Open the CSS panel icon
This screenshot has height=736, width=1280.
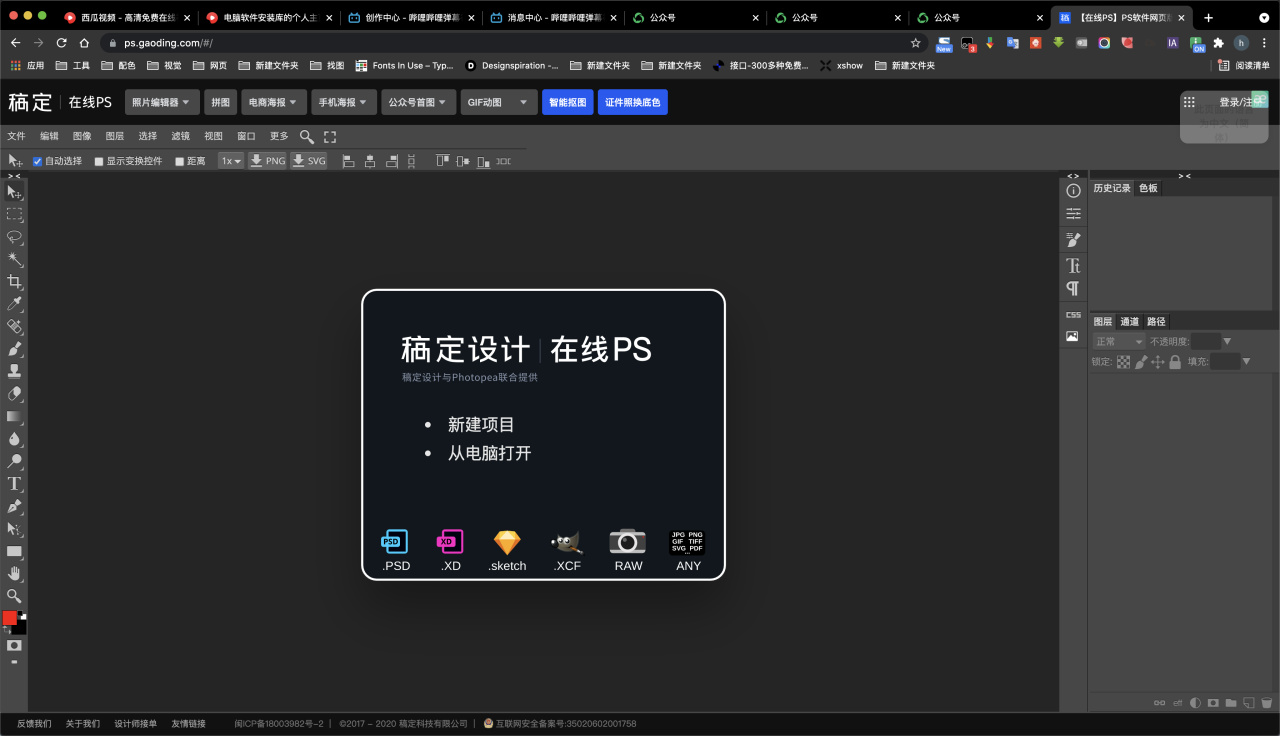[x=1073, y=314]
